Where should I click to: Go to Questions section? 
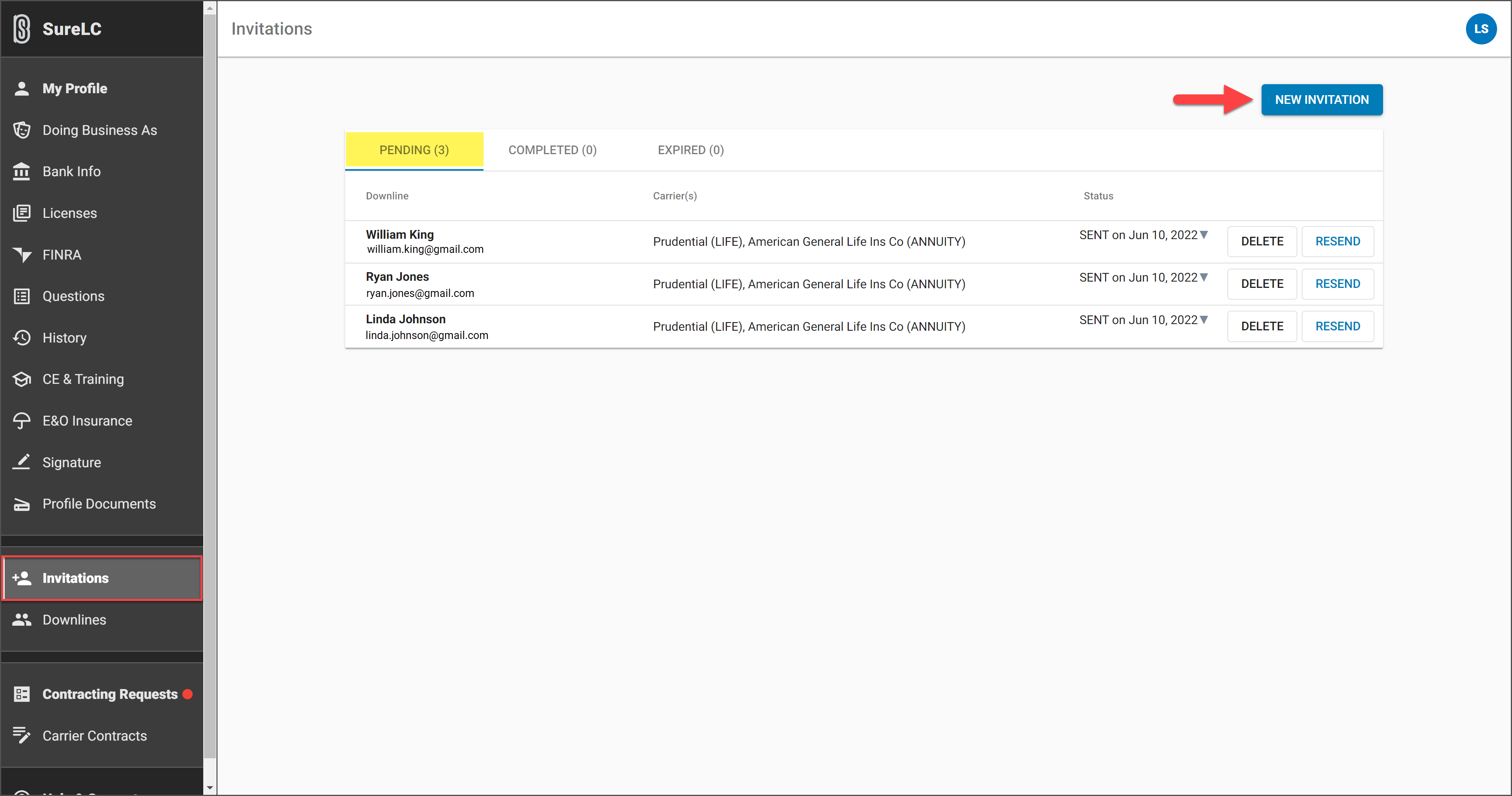[x=102, y=297]
